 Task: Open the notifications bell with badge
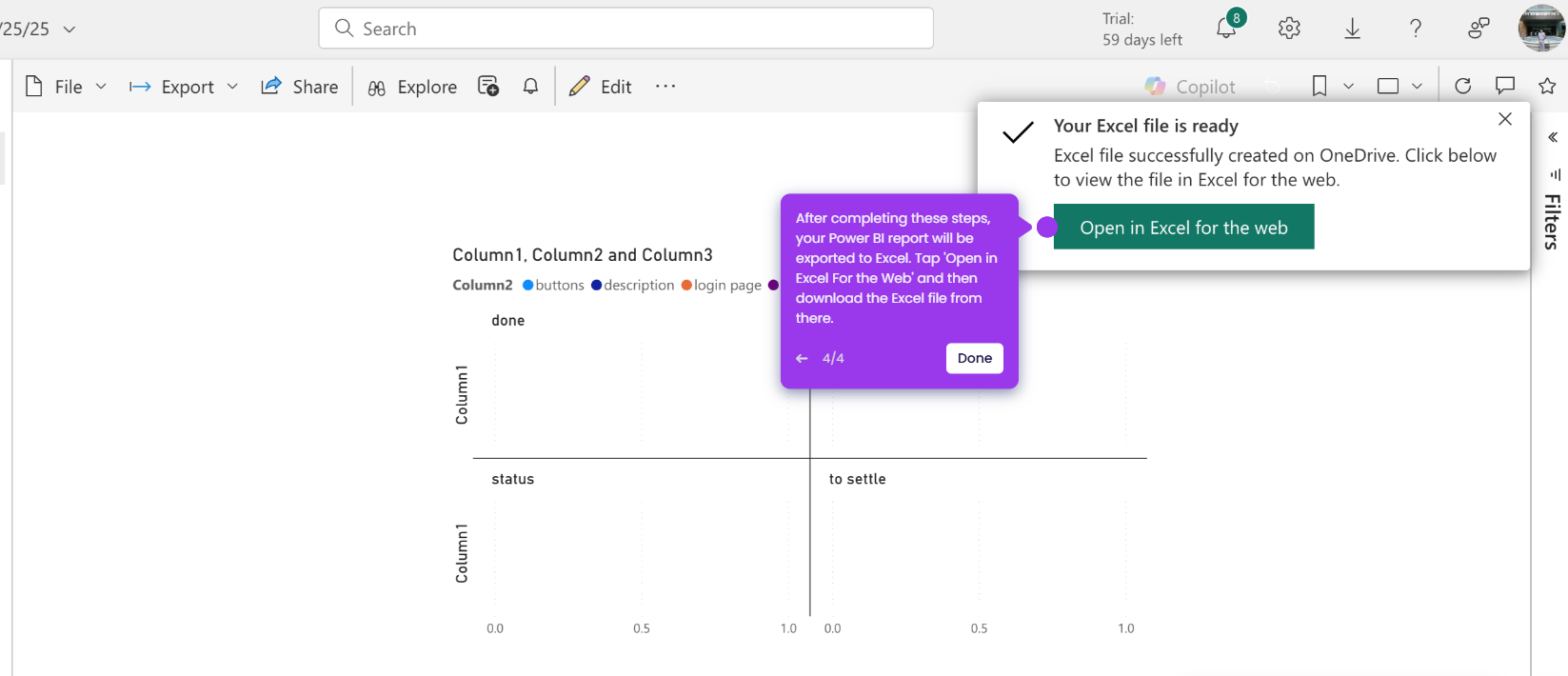coord(1228,27)
